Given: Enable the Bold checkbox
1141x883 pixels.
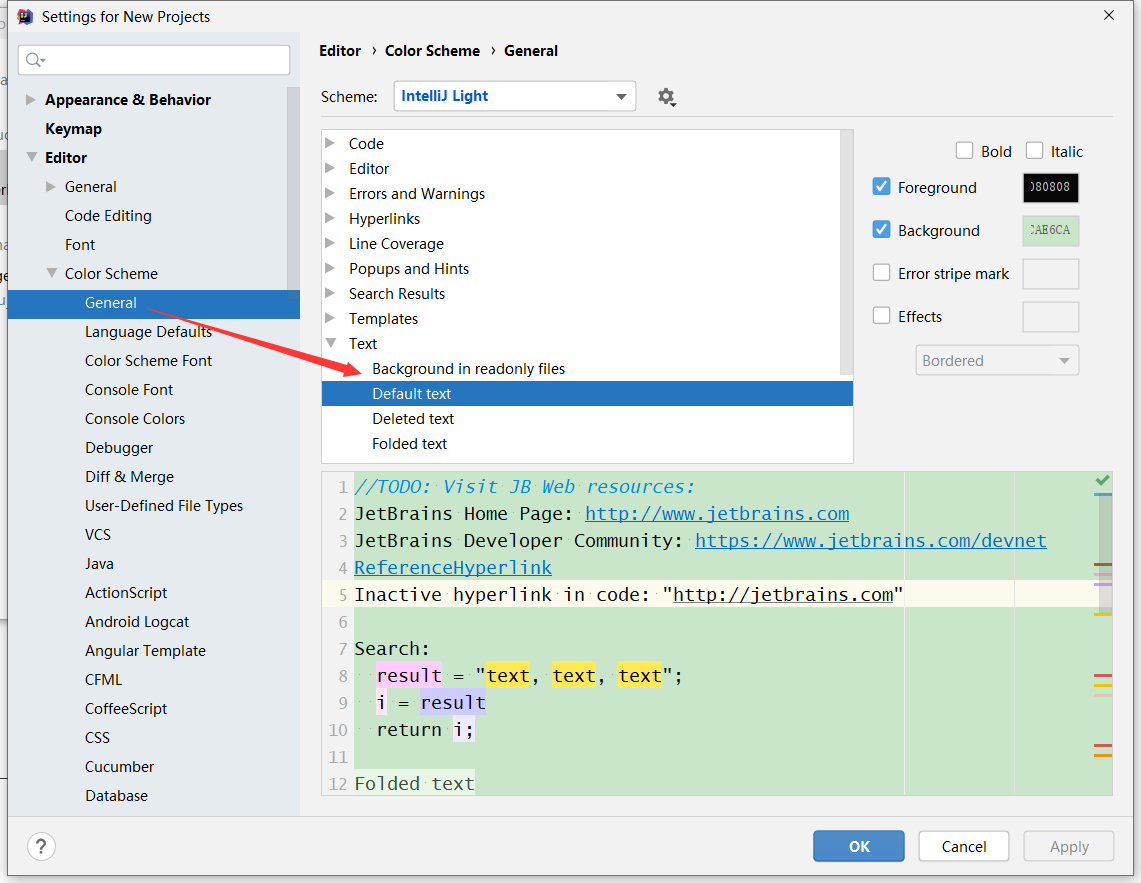Looking at the screenshot, I should (965, 151).
